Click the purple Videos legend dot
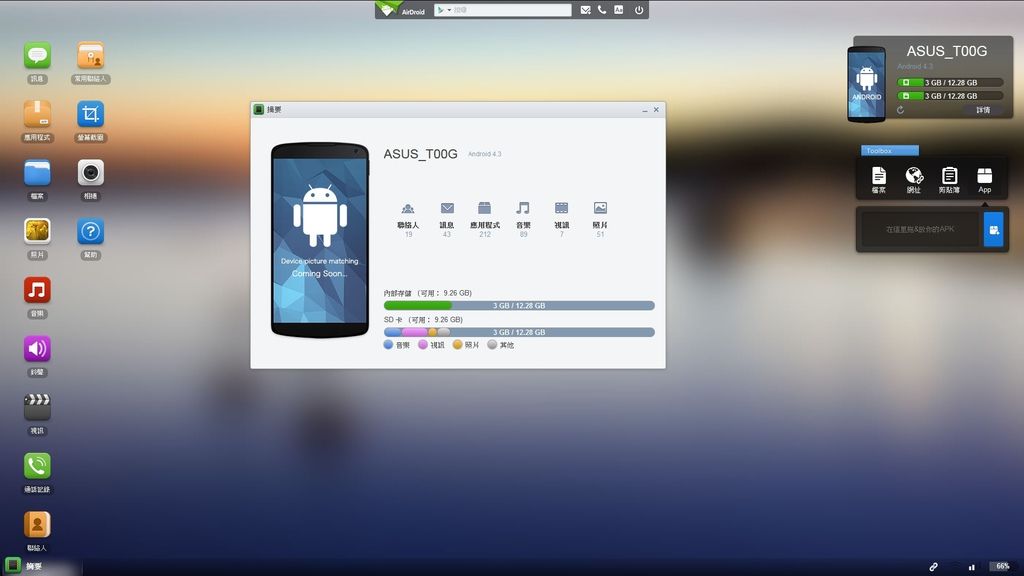 point(423,344)
